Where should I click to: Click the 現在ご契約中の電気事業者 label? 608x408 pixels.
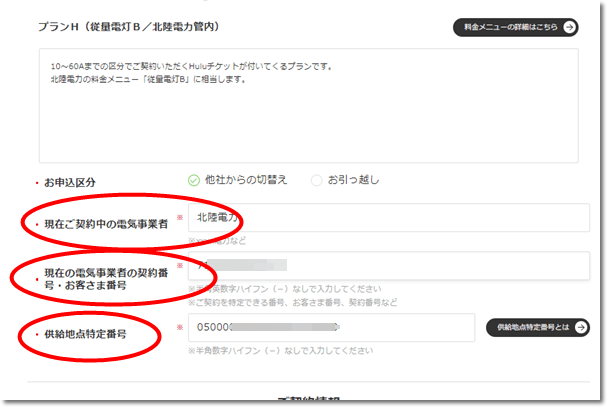(106, 224)
